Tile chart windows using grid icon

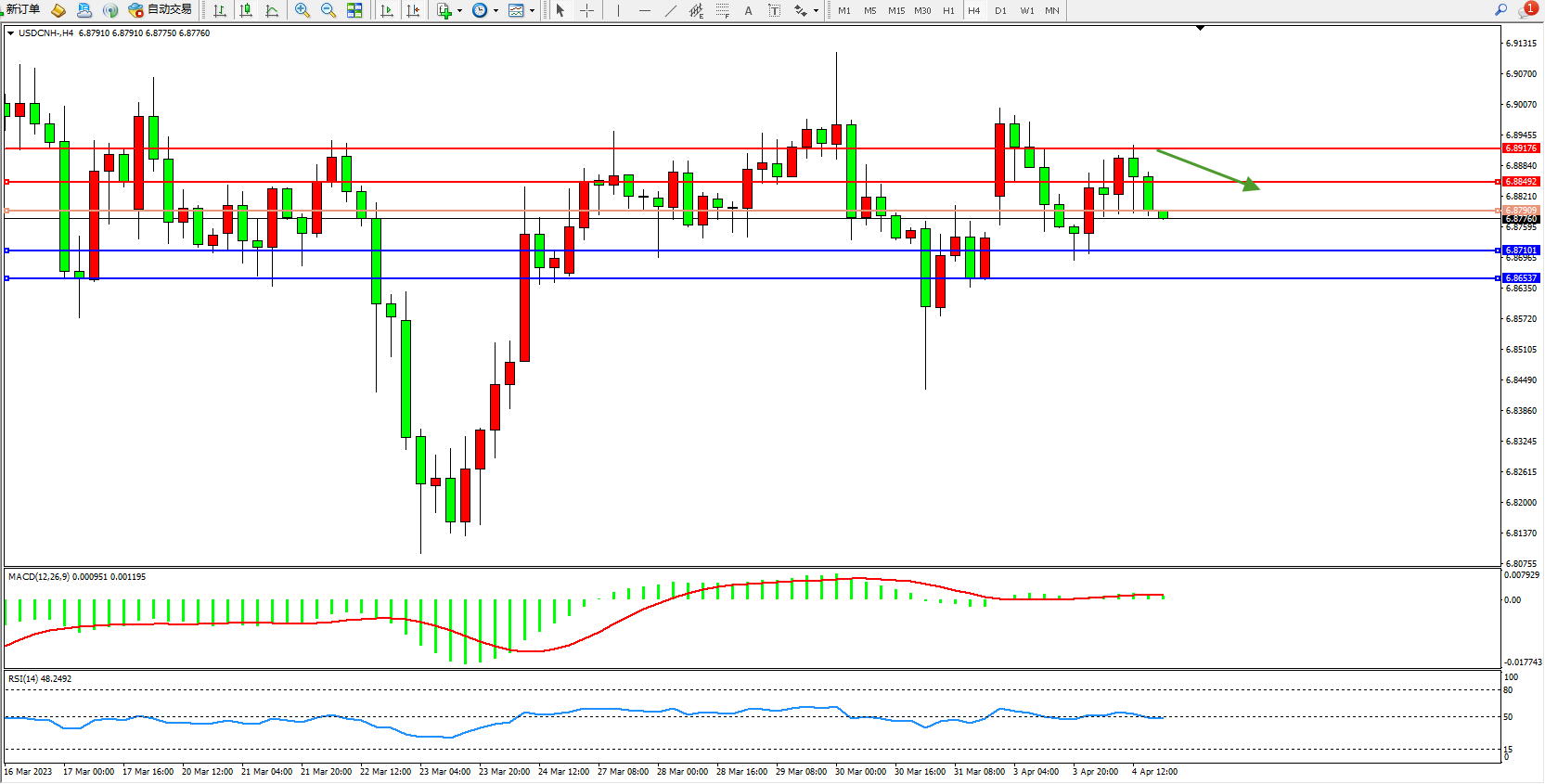[x=354, y=10]
